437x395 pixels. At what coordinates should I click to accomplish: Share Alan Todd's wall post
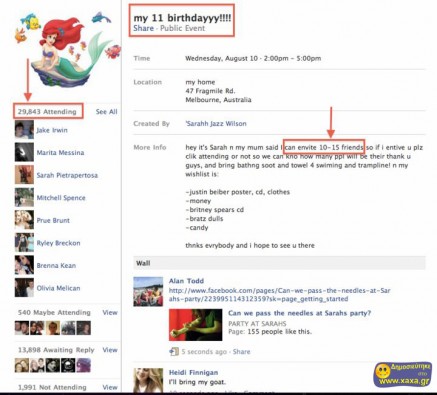click(x=241, y=352)
